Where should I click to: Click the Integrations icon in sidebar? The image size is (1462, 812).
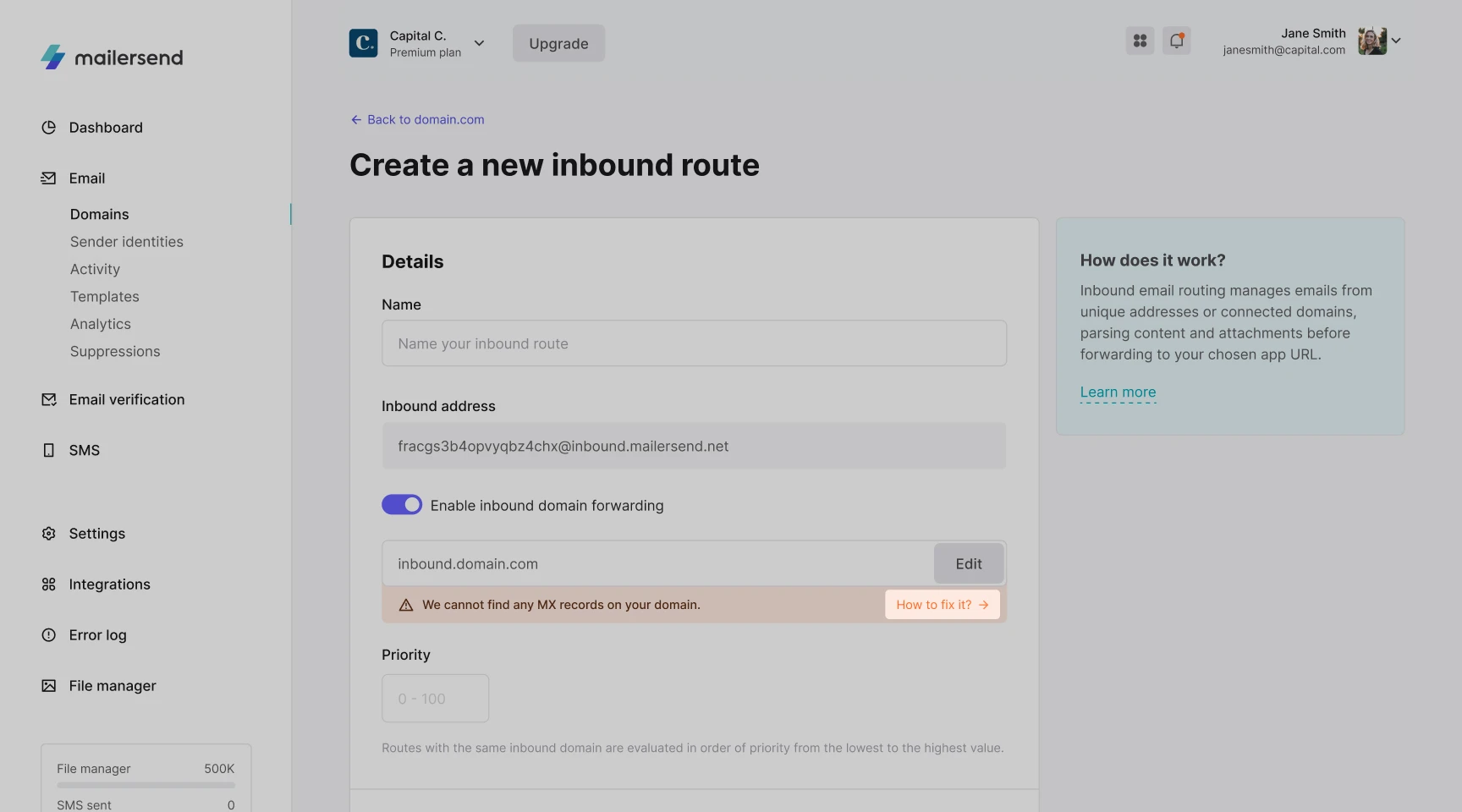pyautogui.click(x=49, y=584)
